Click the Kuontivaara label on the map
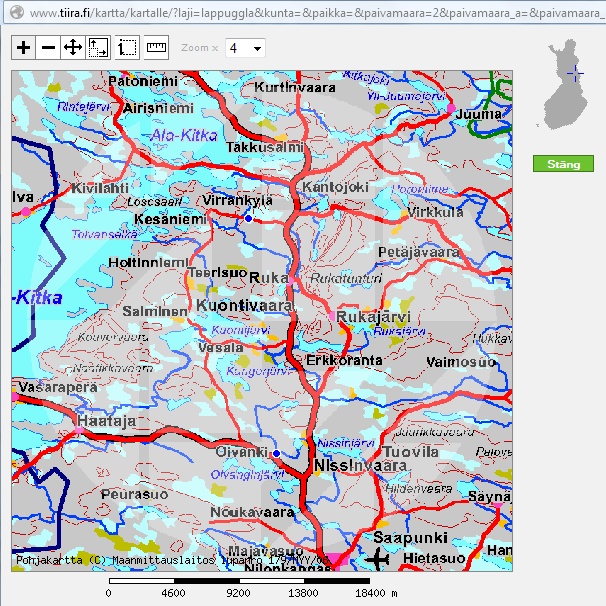 click(245, 305)
